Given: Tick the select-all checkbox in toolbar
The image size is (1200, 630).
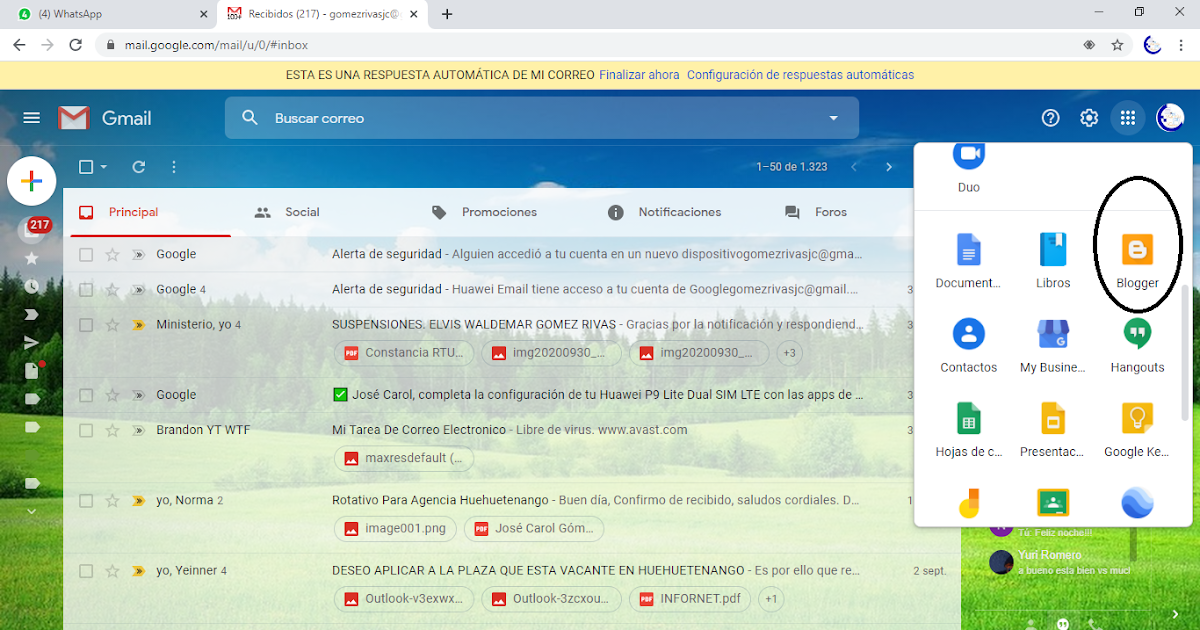Looking at the screenshot, I should click(86, 167).
